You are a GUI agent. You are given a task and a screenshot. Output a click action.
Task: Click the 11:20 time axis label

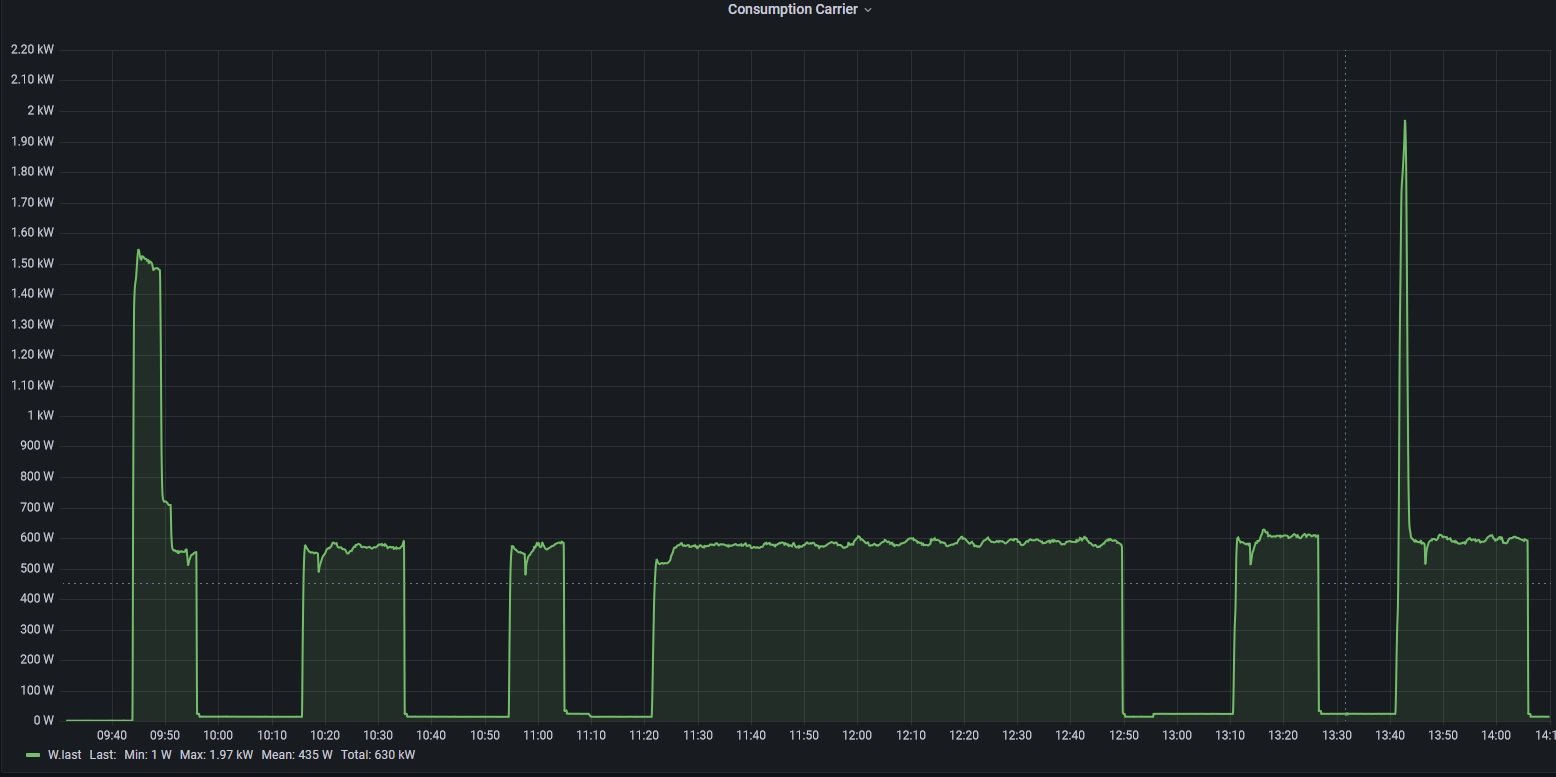[644, 736]
